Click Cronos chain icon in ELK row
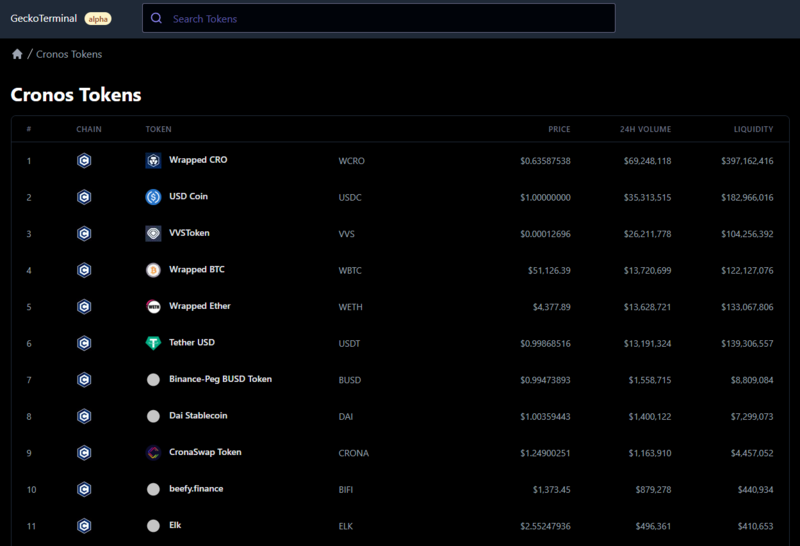 coord(84,526)
